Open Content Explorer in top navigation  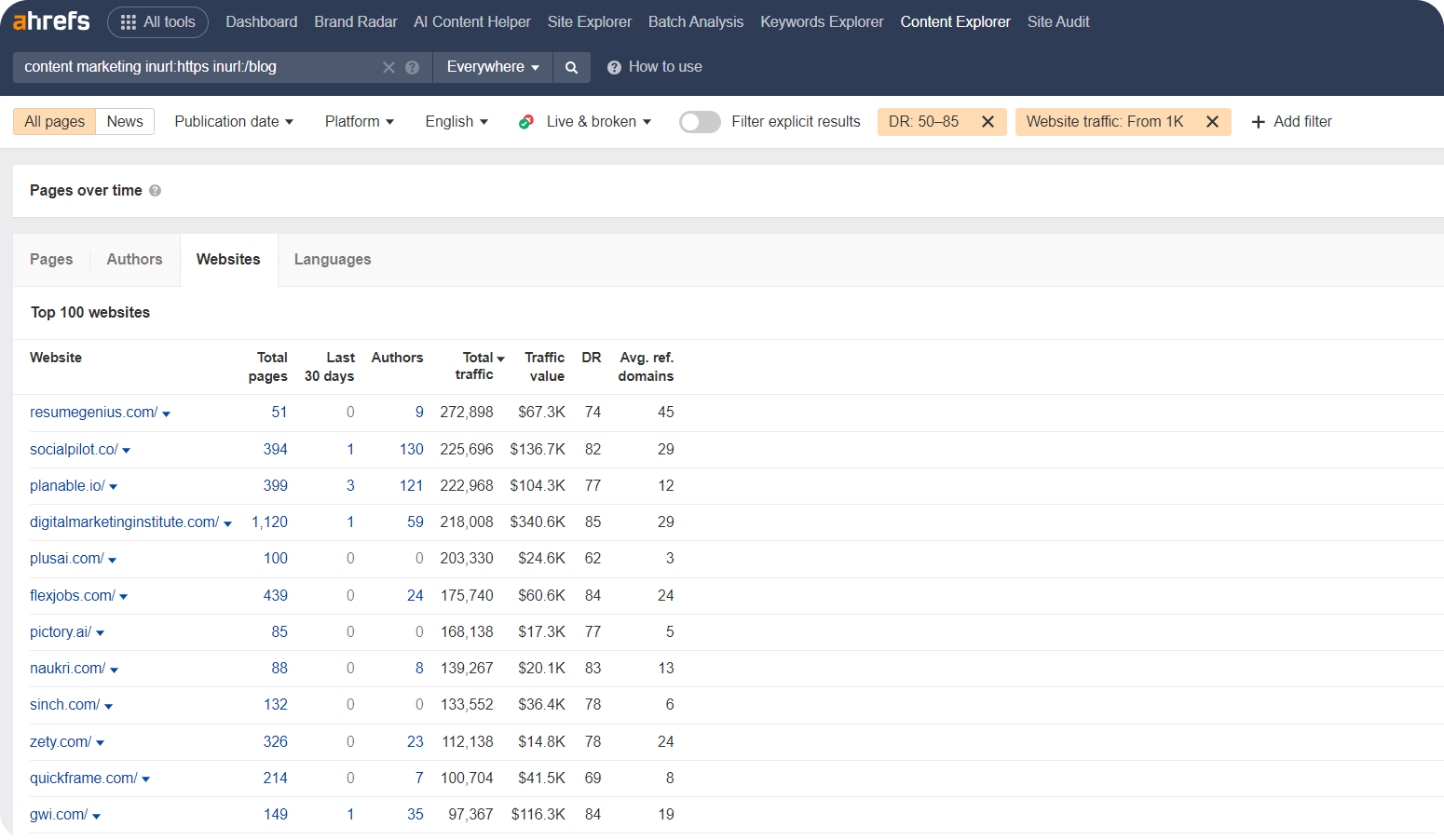[955, 21]
